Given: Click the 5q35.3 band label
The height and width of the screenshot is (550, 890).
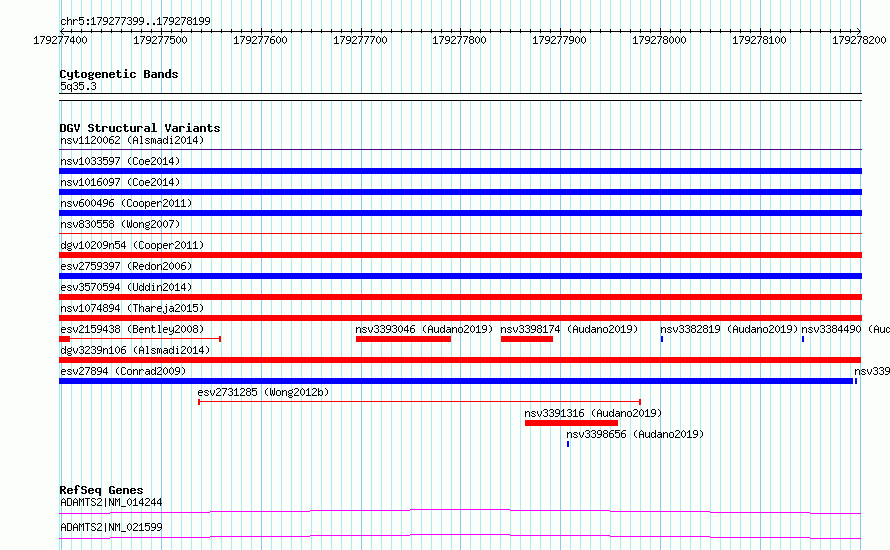Looking at the screenshot, I should [78, 86].
